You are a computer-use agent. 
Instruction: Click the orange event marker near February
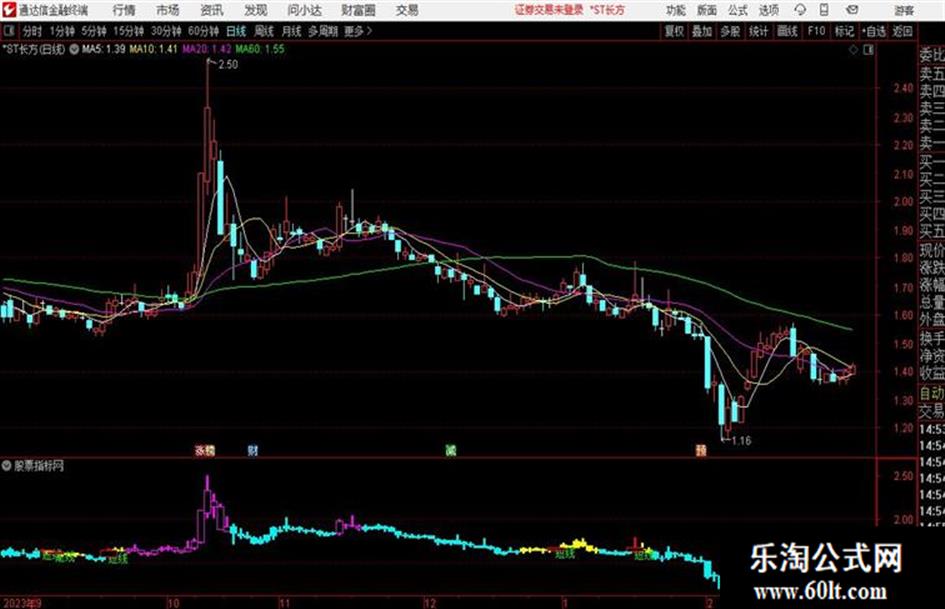(x=701, y=450)
